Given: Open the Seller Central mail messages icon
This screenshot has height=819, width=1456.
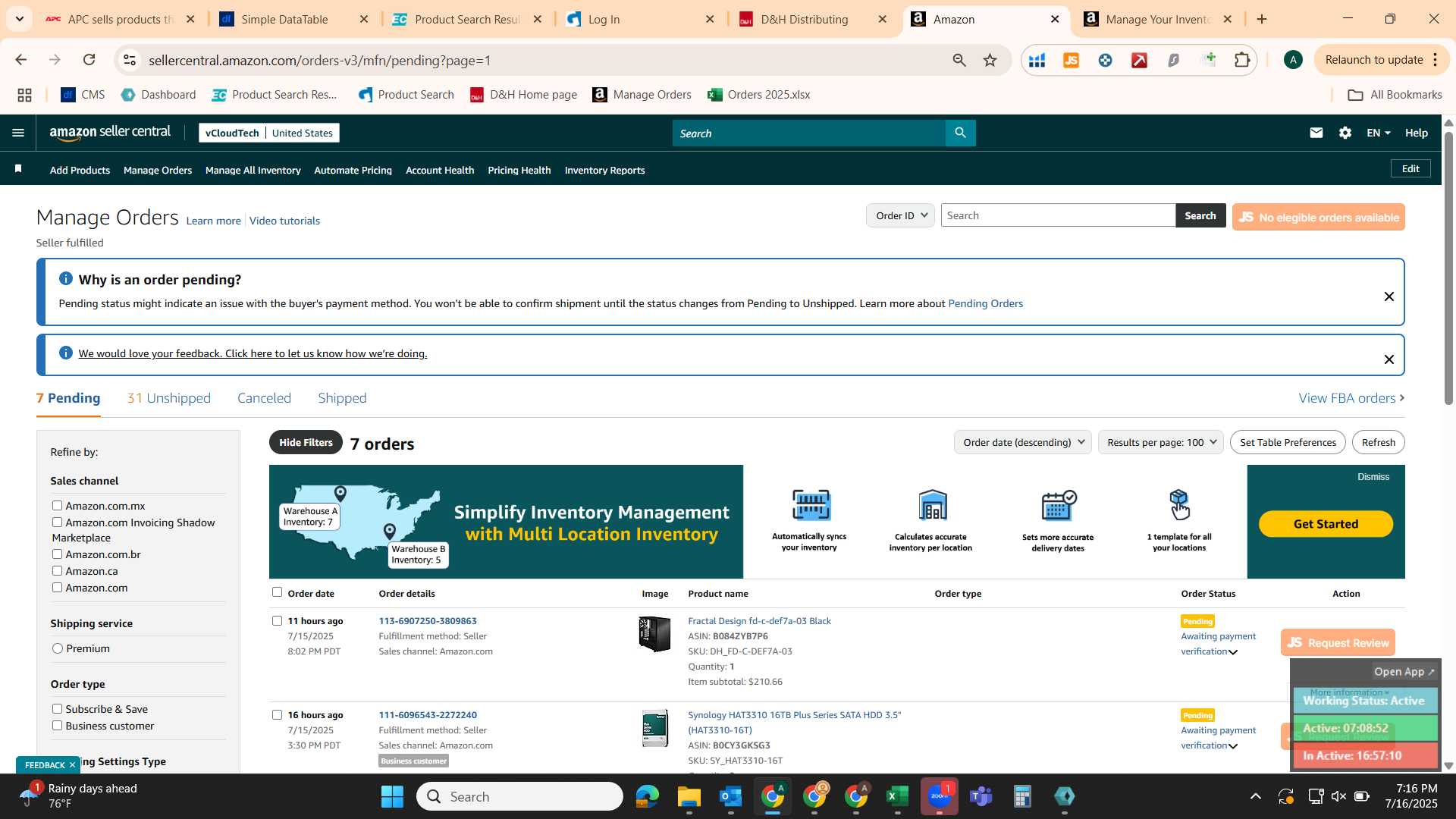Looking at the screenshot, I should point(1316,133).
